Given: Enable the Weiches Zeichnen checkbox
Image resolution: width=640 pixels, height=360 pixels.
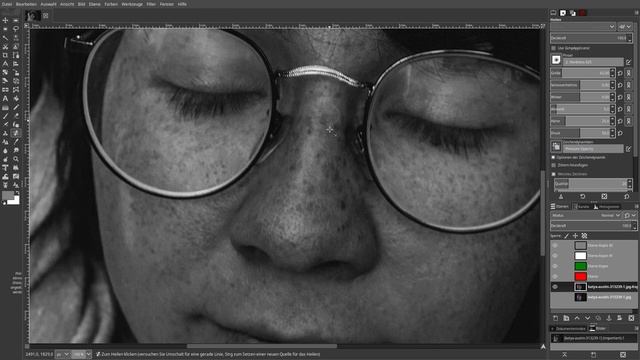Looking at the screenshot, I should tap(554, 174).
